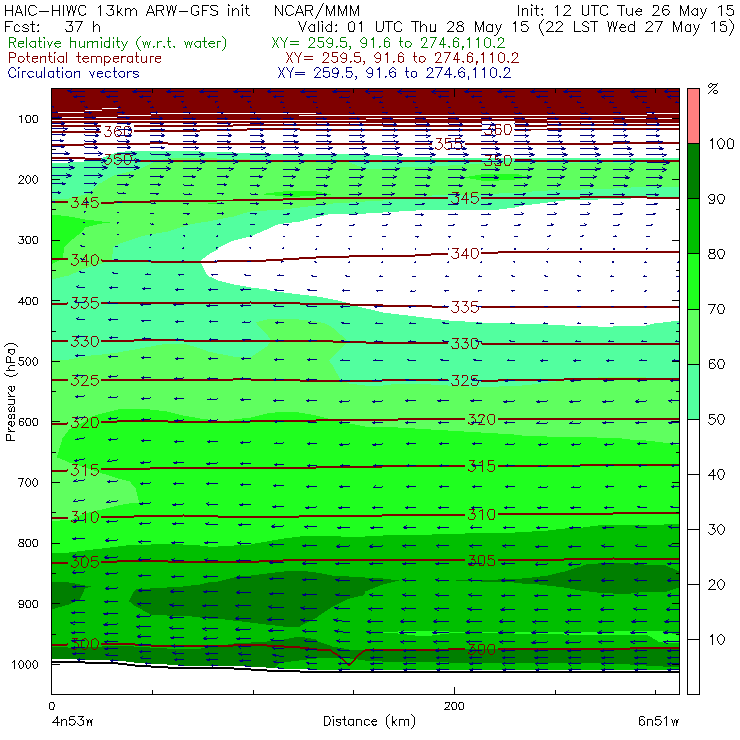This screenshot has height=740, width=740.
Task: Click the red 'Potential temperature' legend label
Action: [84, 58]
